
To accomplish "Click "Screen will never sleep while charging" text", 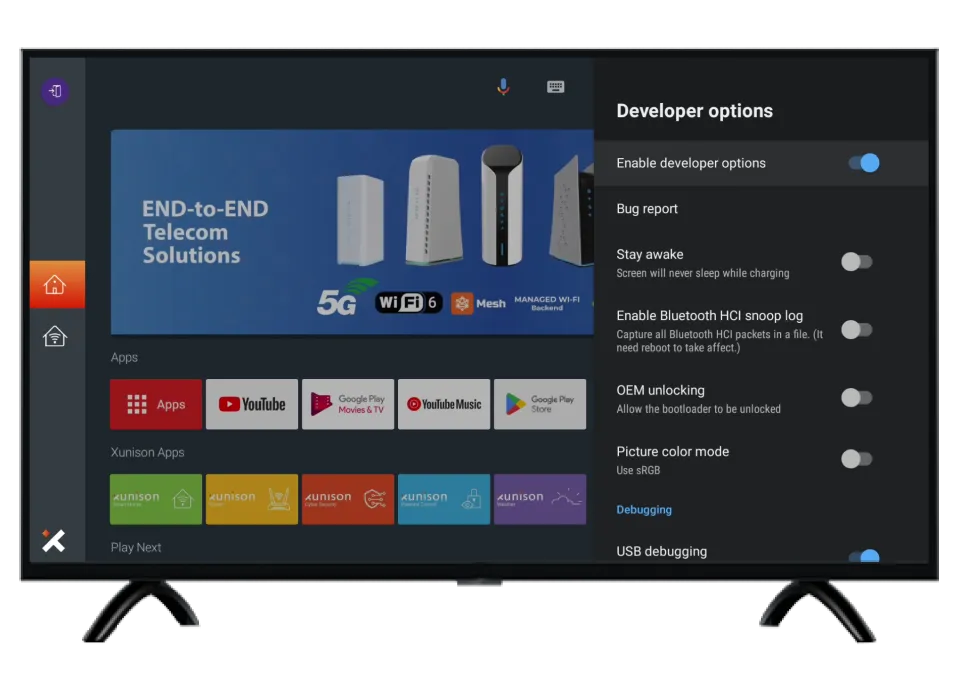I will click(x=703, y=273).
